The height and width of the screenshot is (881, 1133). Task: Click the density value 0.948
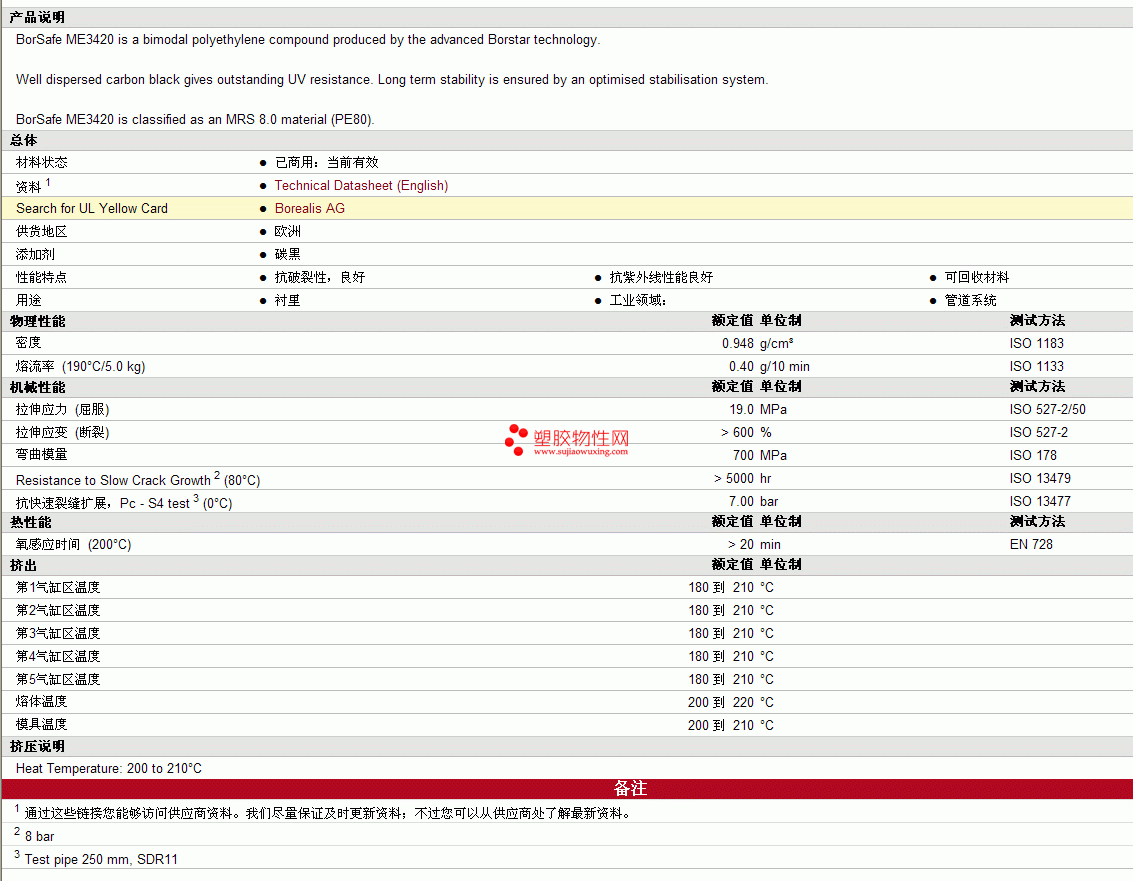(738, 343)
